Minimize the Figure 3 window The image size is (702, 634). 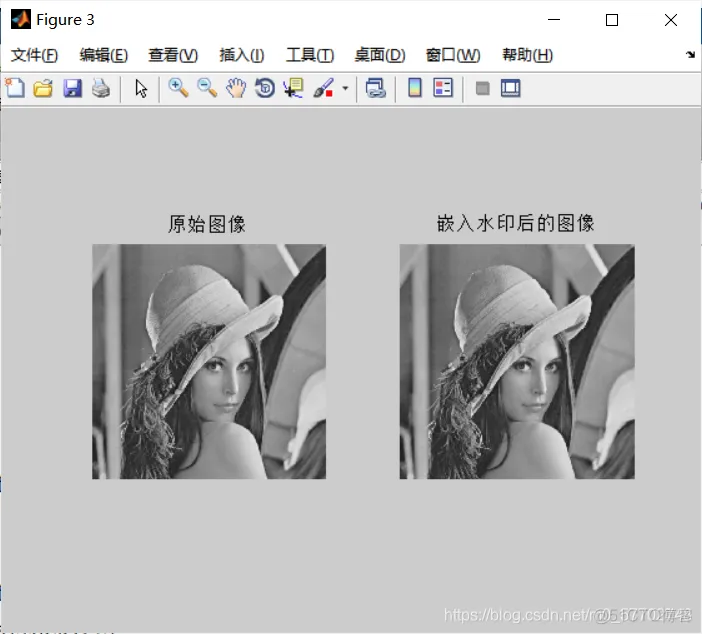tap(554, 20)
